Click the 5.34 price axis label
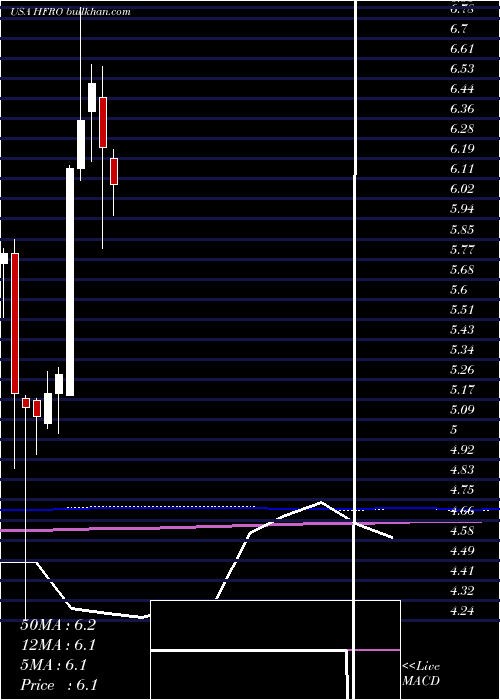Screen dimensions: 500x700 click(x=462, y=349)
